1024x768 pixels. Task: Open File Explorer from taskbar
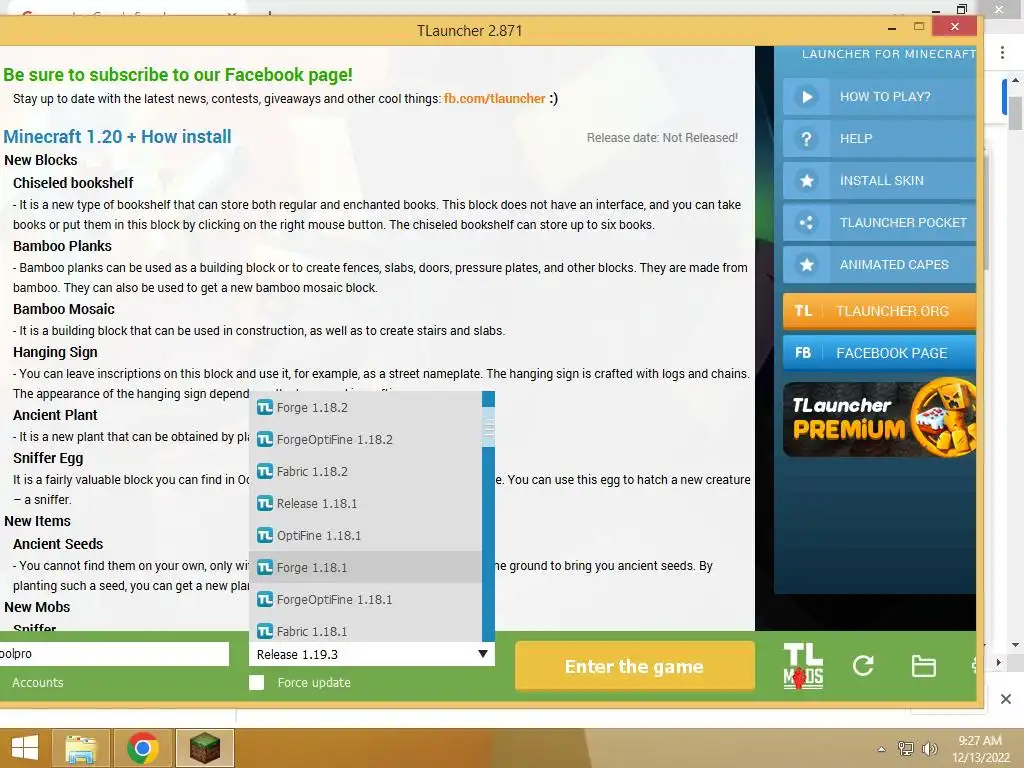click(82, 748)
